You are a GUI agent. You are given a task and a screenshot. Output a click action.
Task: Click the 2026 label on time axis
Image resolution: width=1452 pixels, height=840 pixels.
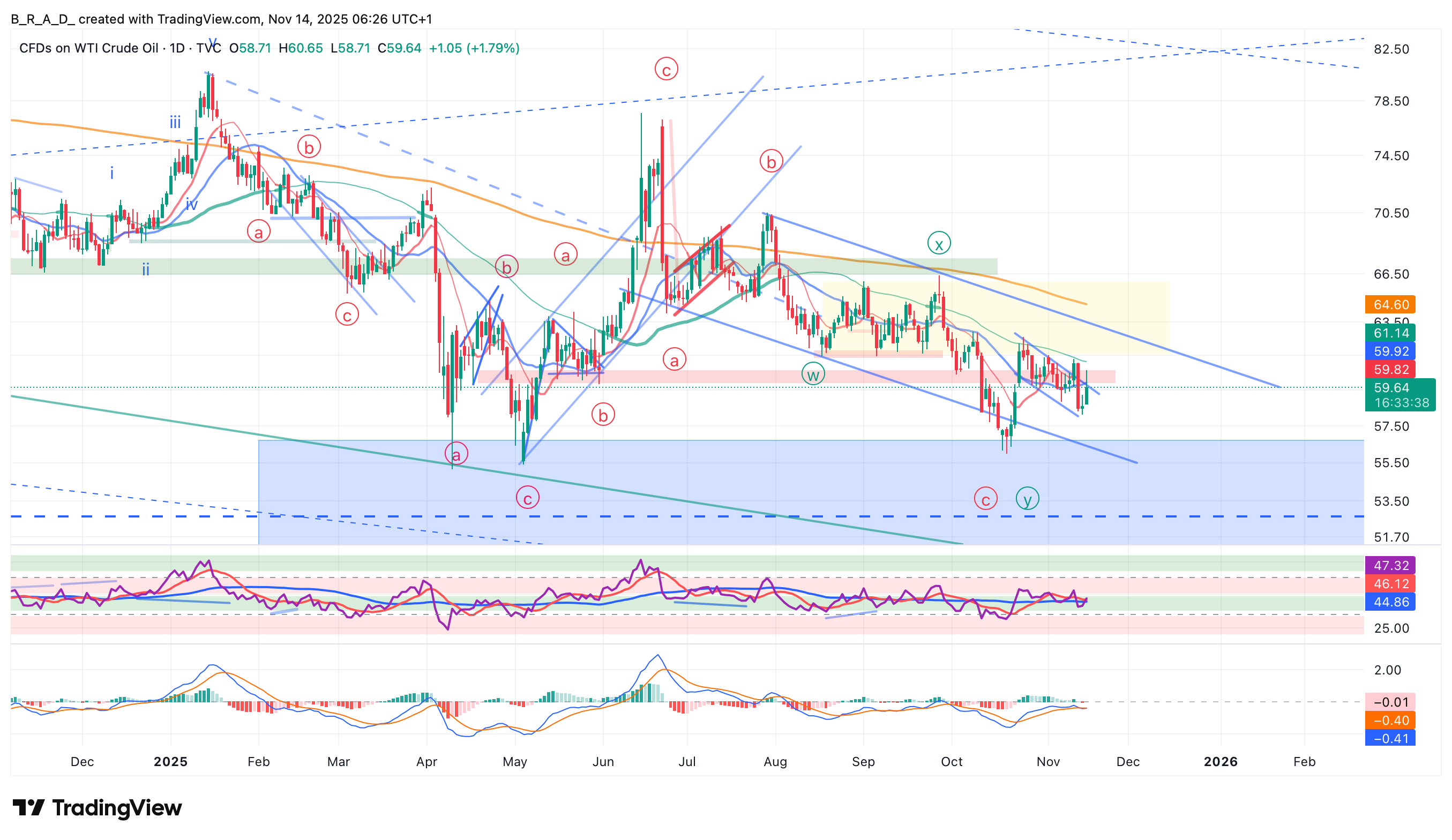click(1221, 762)
